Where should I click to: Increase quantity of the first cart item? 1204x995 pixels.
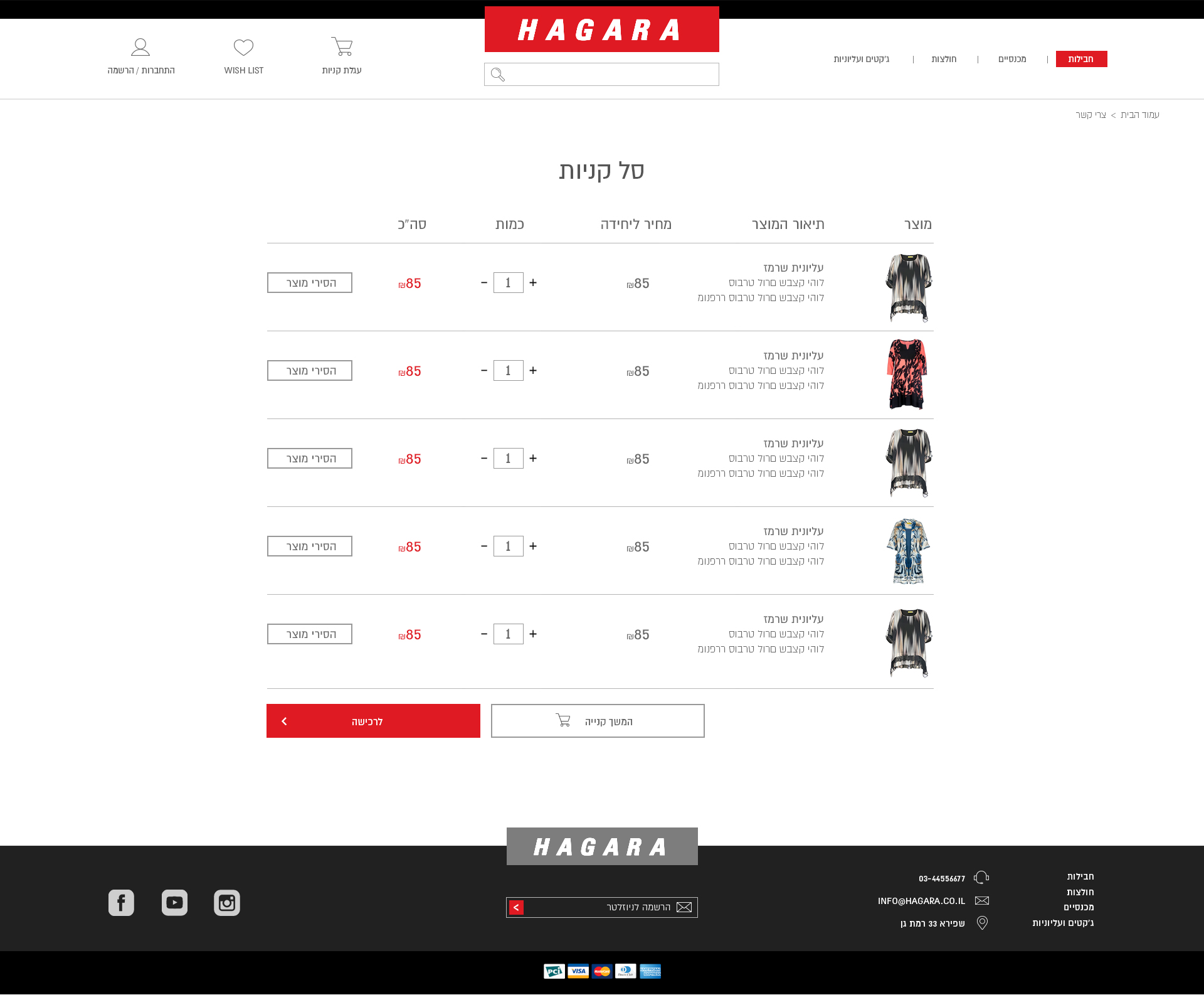tap(533, 283)
